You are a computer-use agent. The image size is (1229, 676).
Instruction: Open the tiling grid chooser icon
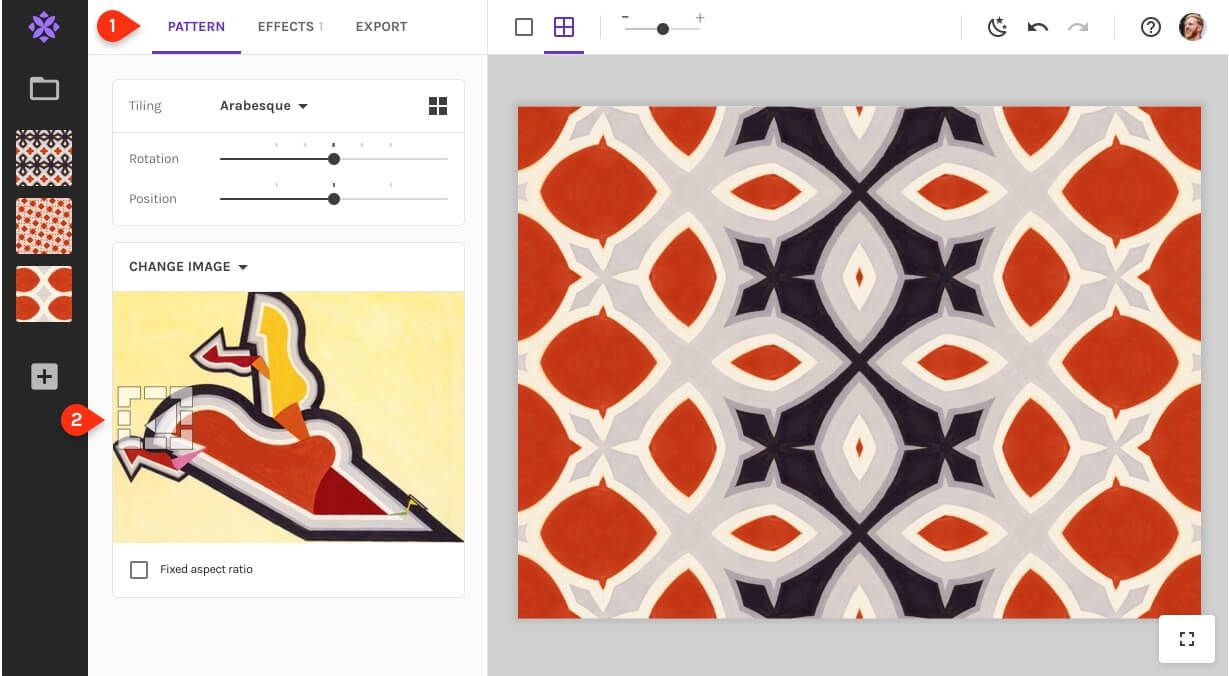[438, 106]
